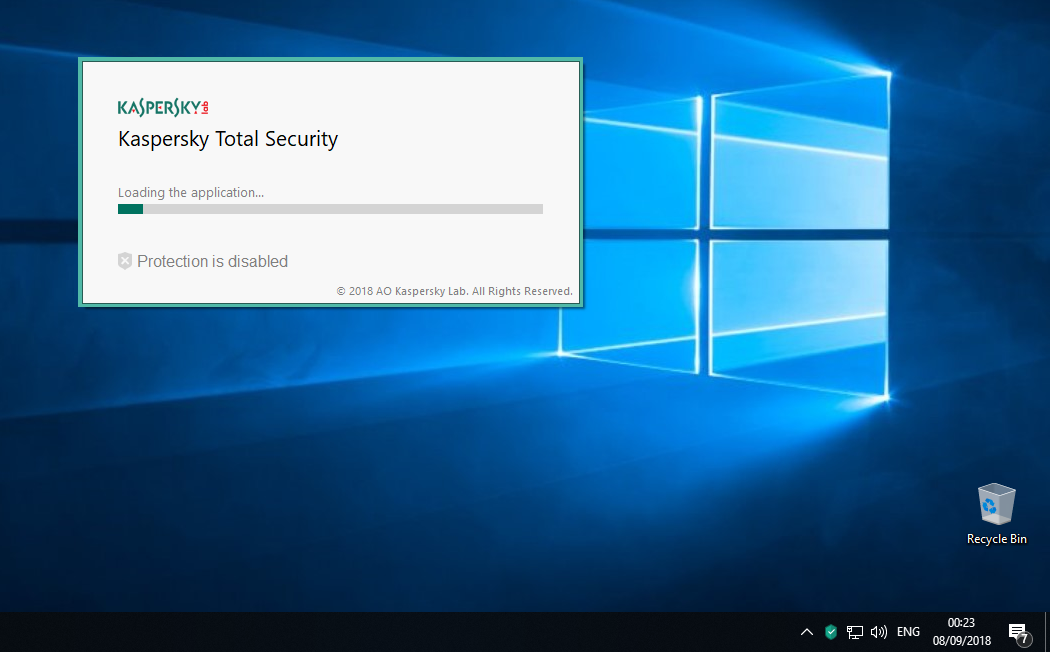Image resolution: width=1050 pixels, height=652 pixels.
Task: Click the Kaspersky Lab logo
Action: point(163,107)
